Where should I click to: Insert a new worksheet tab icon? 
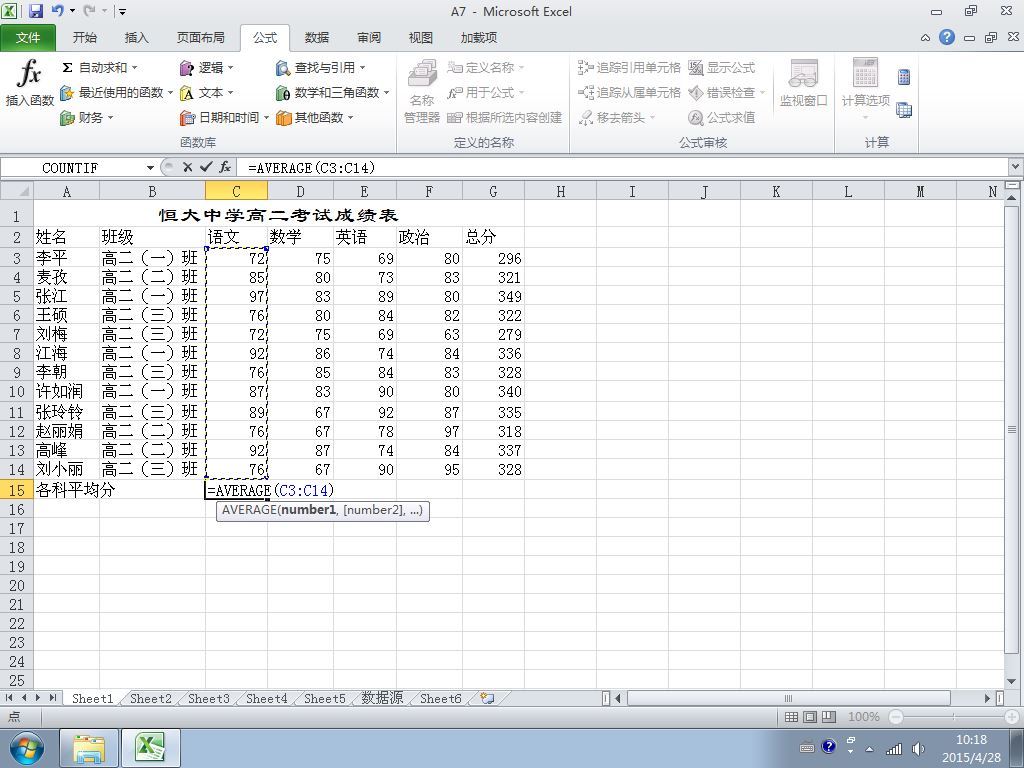(487, 698)
